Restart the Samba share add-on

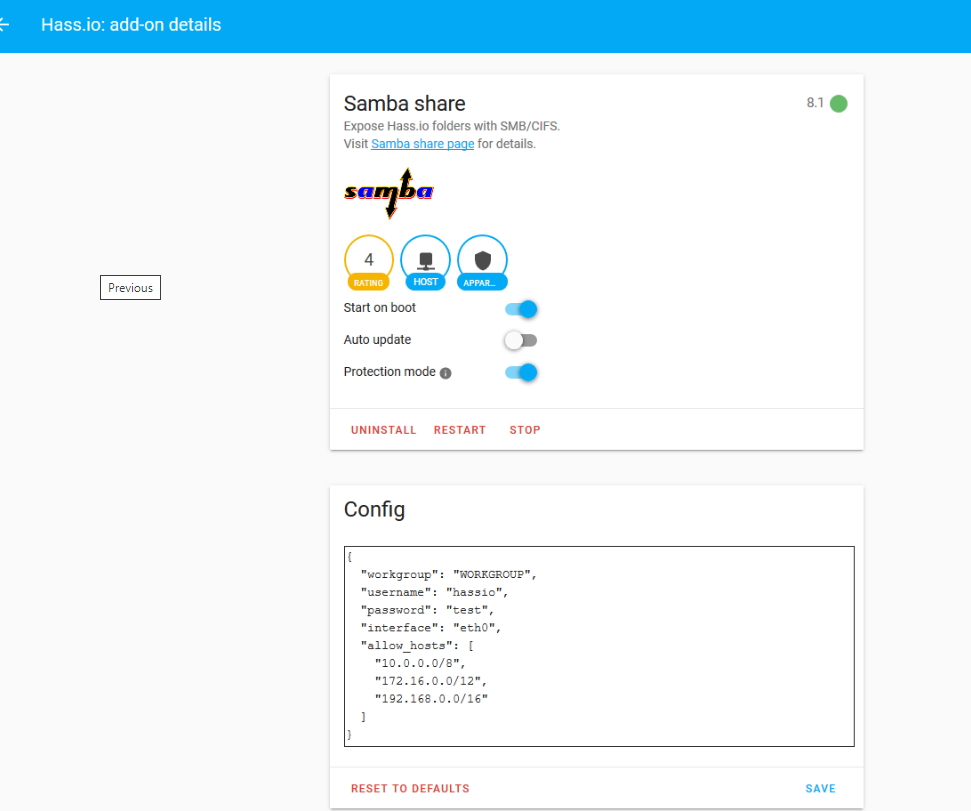[x=459, y=430]
